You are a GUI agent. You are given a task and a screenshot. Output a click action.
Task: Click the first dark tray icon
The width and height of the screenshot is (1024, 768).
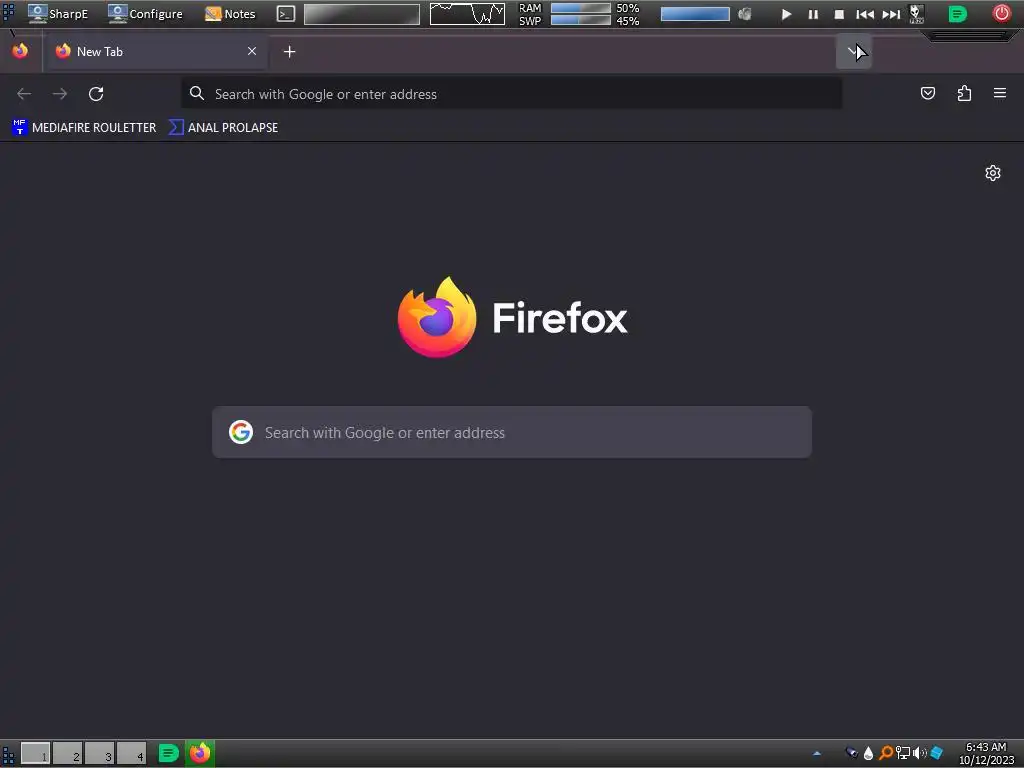(852, 753)
